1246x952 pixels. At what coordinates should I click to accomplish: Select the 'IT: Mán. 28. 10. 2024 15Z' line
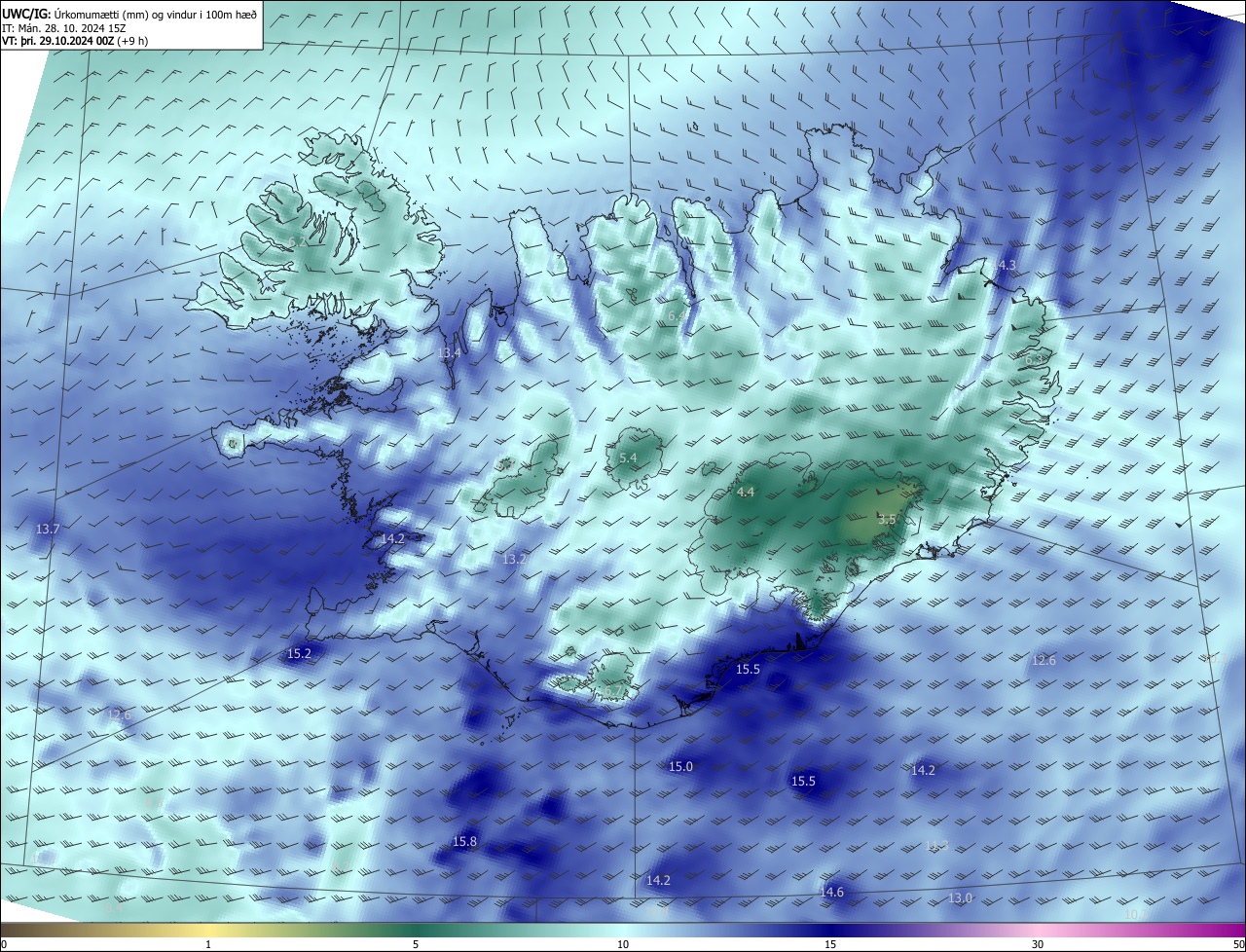tap(65, 28)
